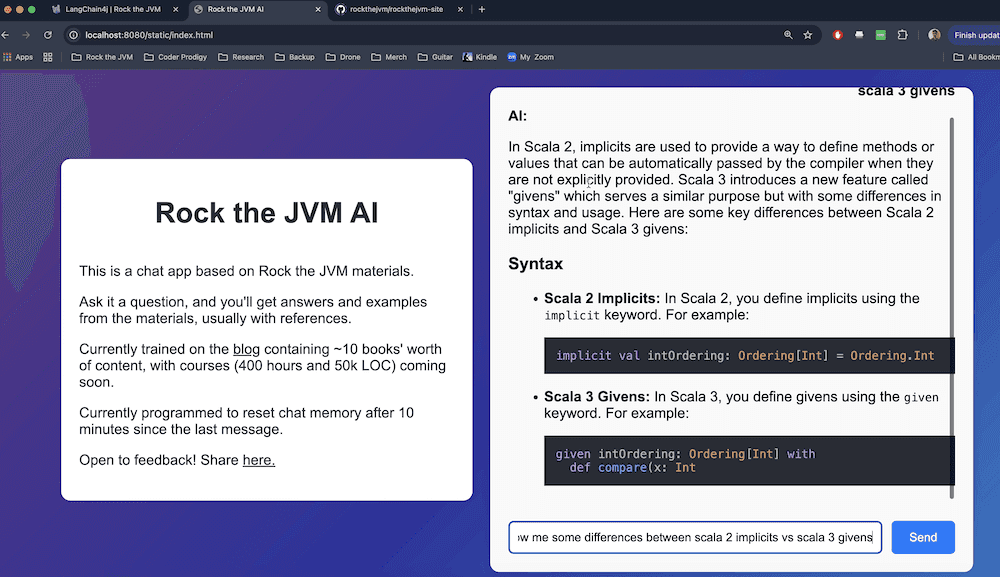Open the Extensions puzzle-piece menu
Viewport: 1000px width, 577px height.
902,35
